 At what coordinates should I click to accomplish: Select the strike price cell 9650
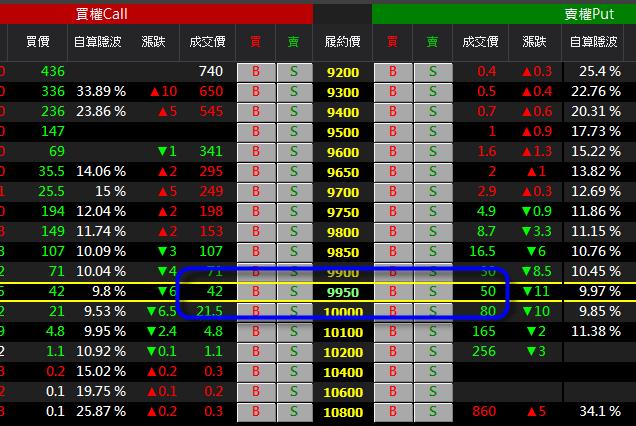(x=343, y=172)
